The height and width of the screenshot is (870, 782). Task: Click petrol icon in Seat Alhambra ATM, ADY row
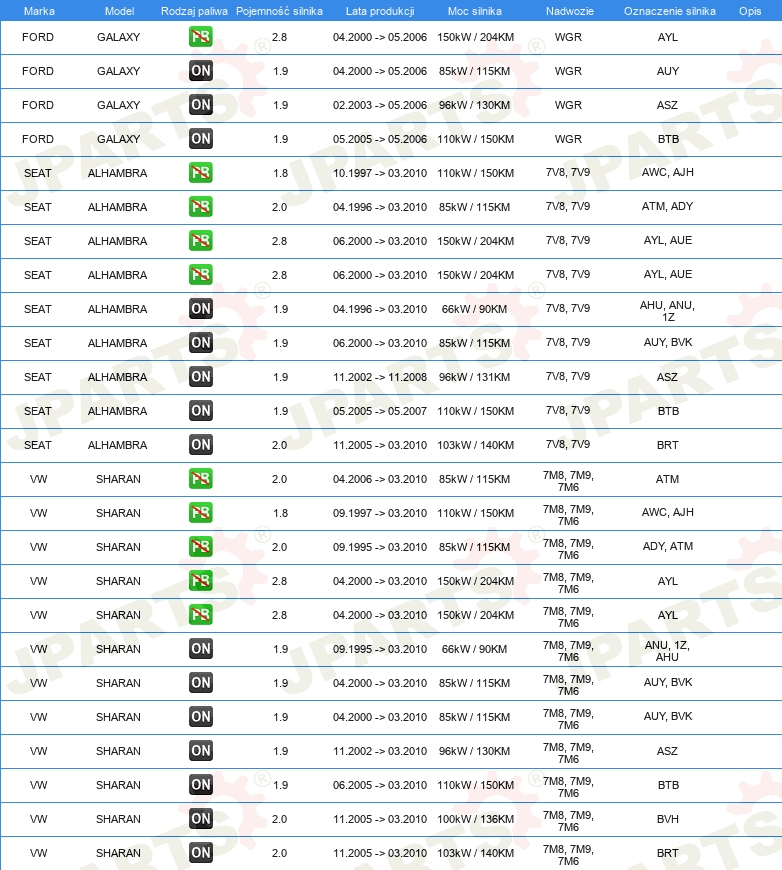200,207
